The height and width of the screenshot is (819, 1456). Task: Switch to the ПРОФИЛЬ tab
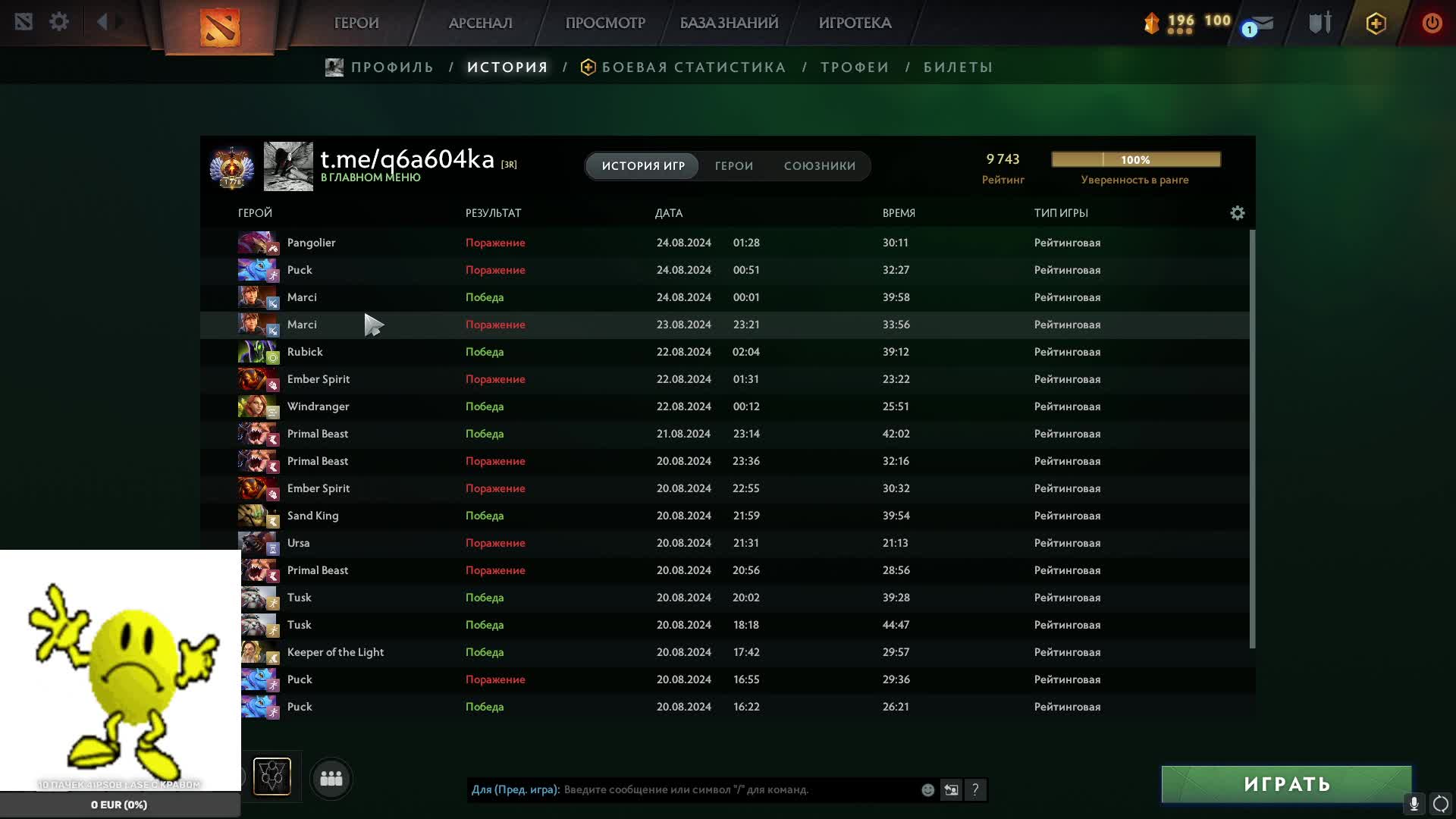click(x=392, y=67)
